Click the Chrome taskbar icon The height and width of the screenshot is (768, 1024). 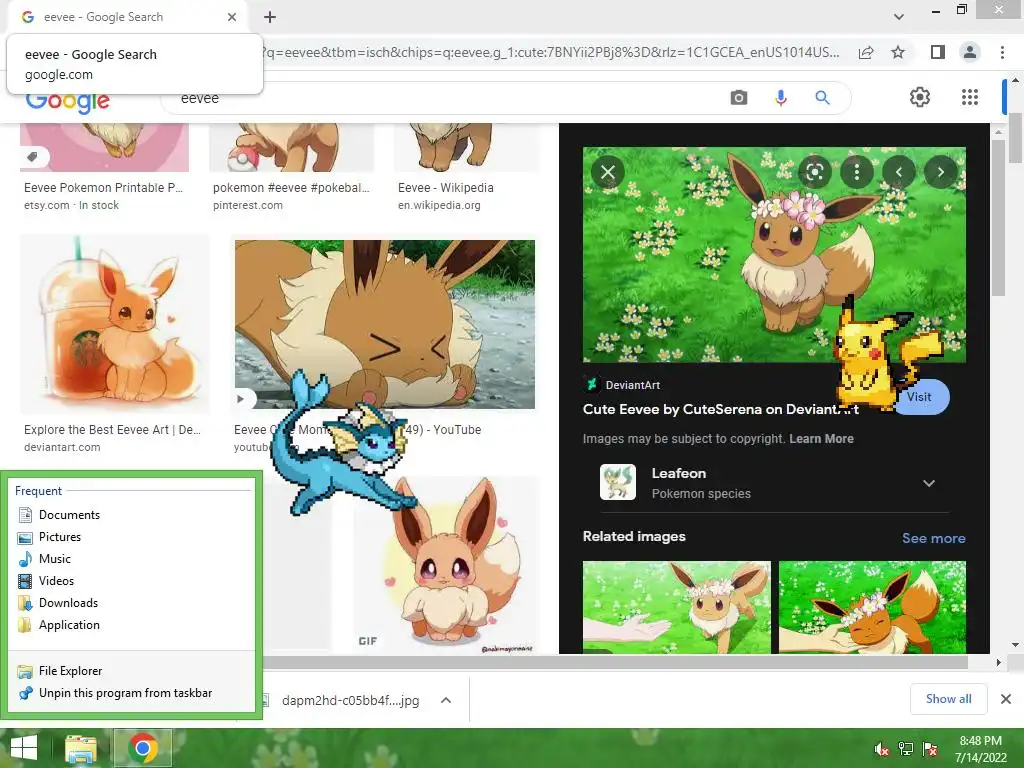(143, 748)
